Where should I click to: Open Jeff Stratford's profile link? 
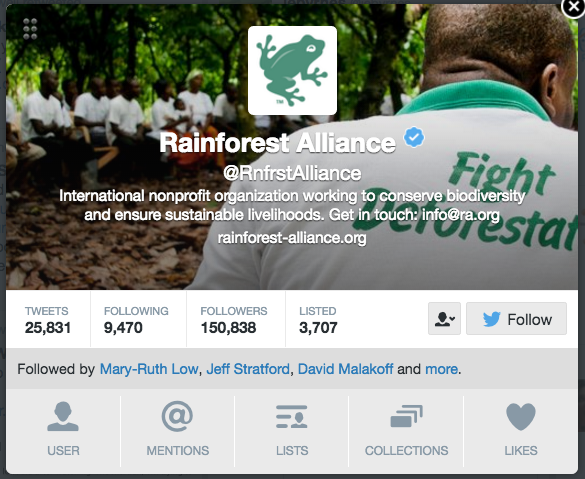(248, 369)
